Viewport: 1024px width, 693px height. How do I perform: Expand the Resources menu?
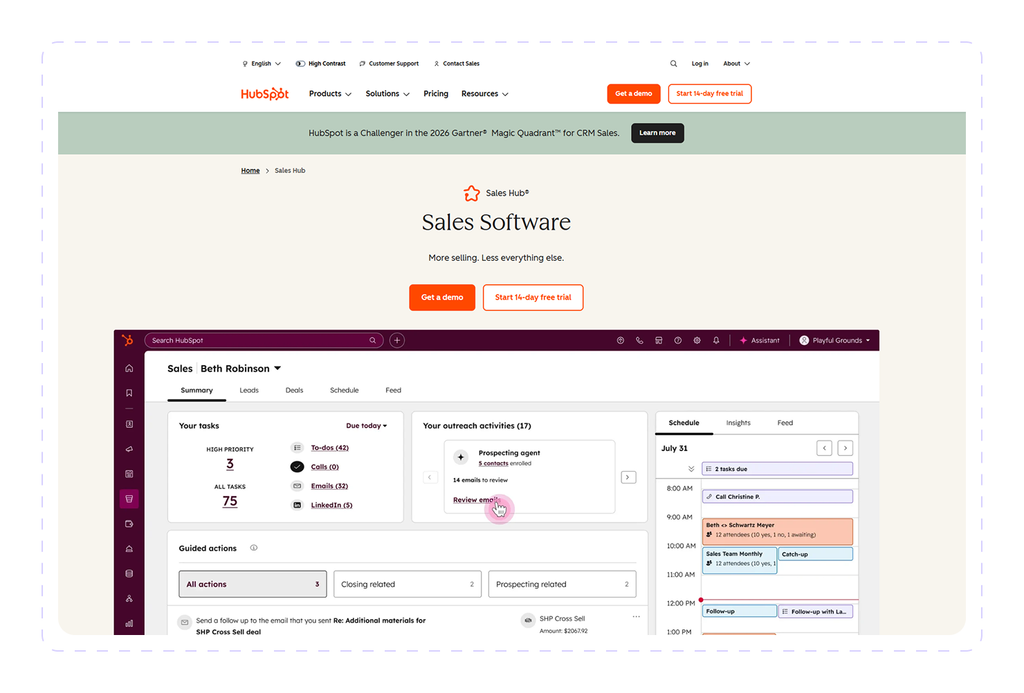pyautogui.click(x=485, y=94)
